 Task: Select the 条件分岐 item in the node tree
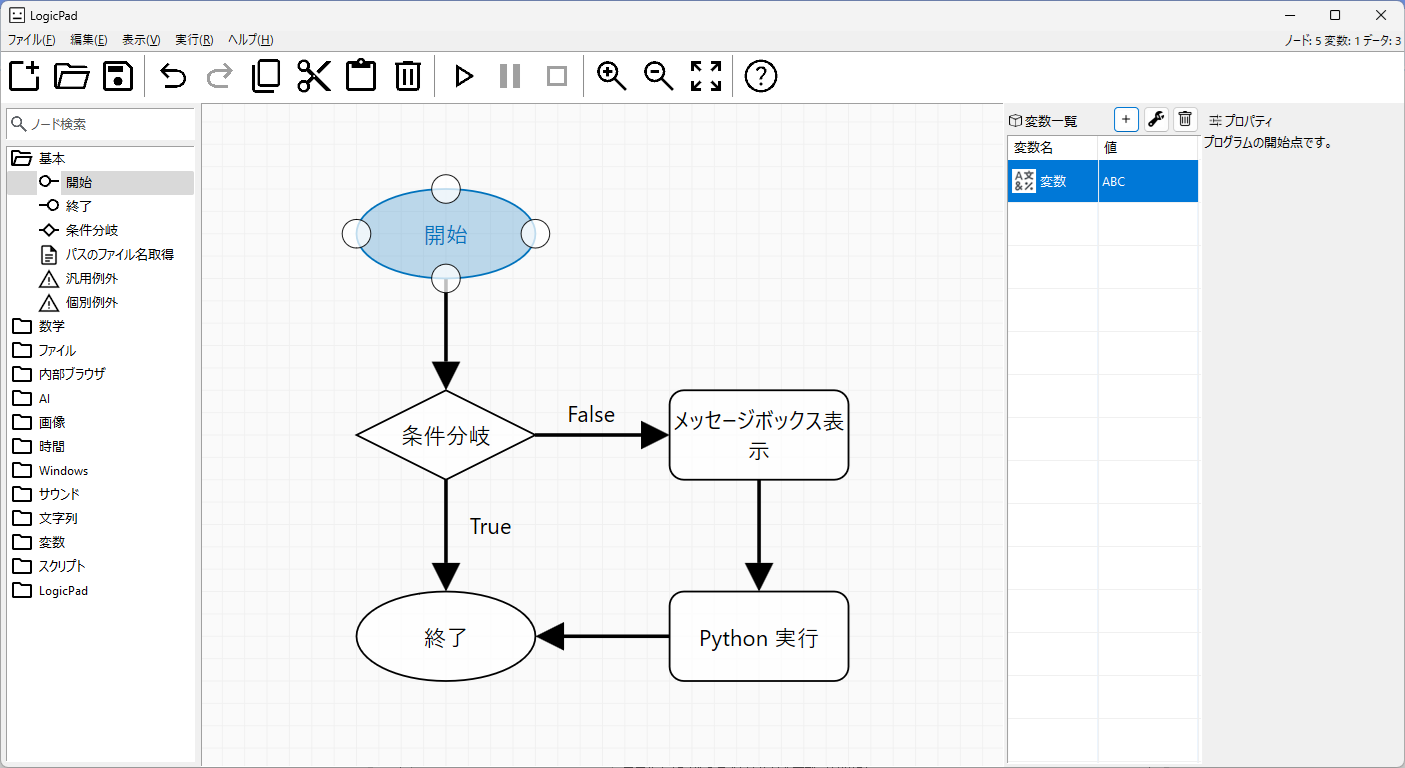(x=91, y=230)
